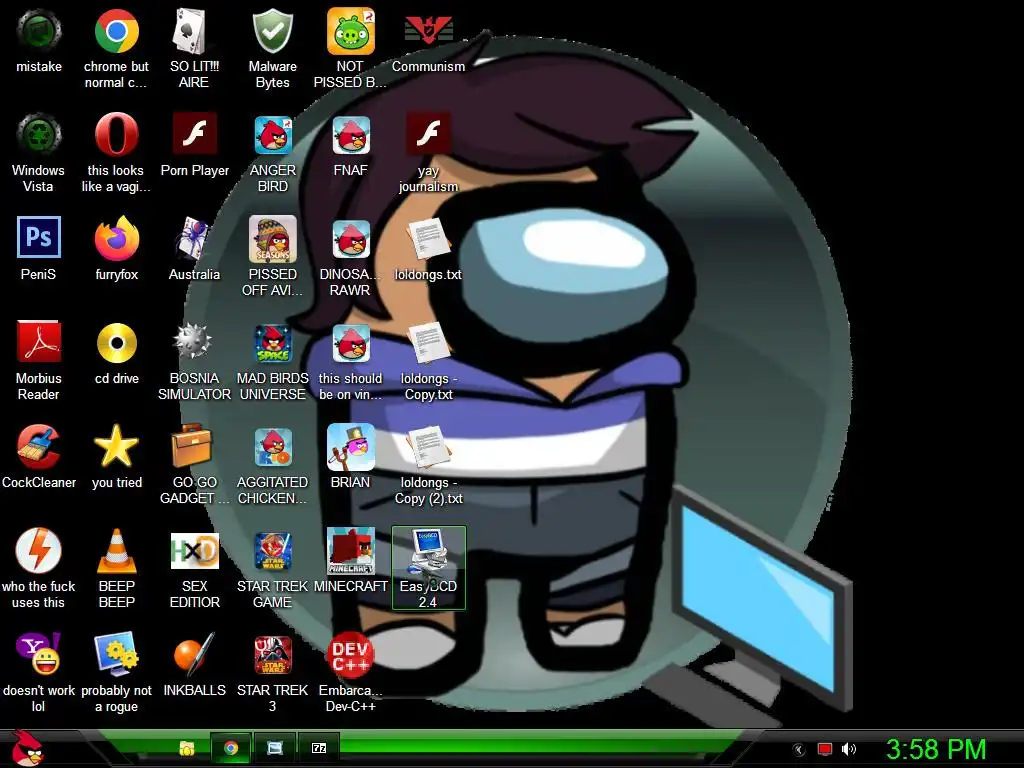This screenshot has width=1024, height=768.
Task: Click the red tray notification icon
Action: coord(825,749)
